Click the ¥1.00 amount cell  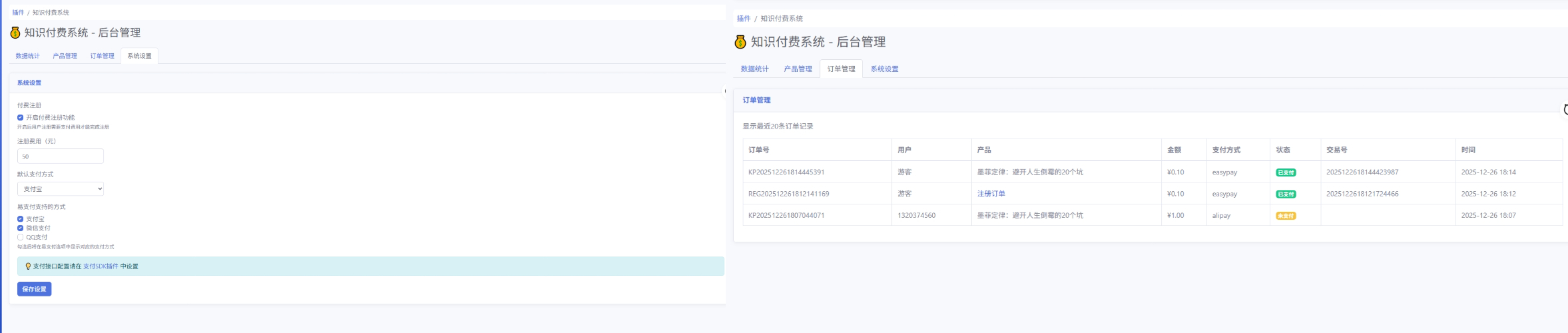click(1176, 215)
